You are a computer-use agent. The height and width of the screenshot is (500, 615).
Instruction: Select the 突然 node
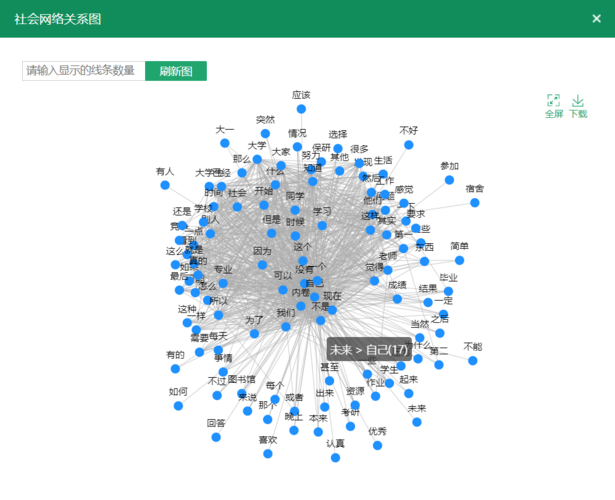[265, 134]
